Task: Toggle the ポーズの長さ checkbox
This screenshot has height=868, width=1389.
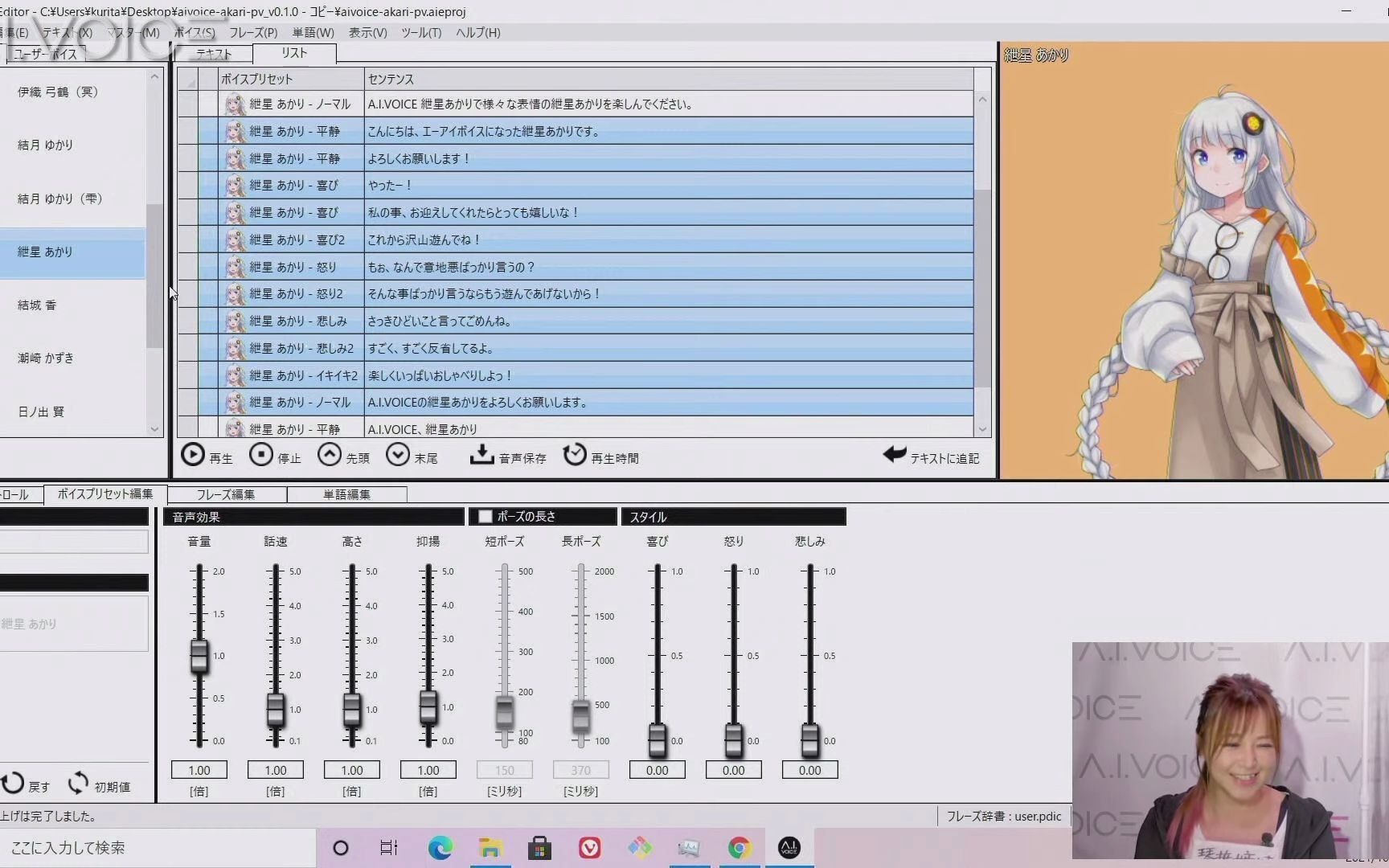Action: pyautogui.click(x=486, y=517)
